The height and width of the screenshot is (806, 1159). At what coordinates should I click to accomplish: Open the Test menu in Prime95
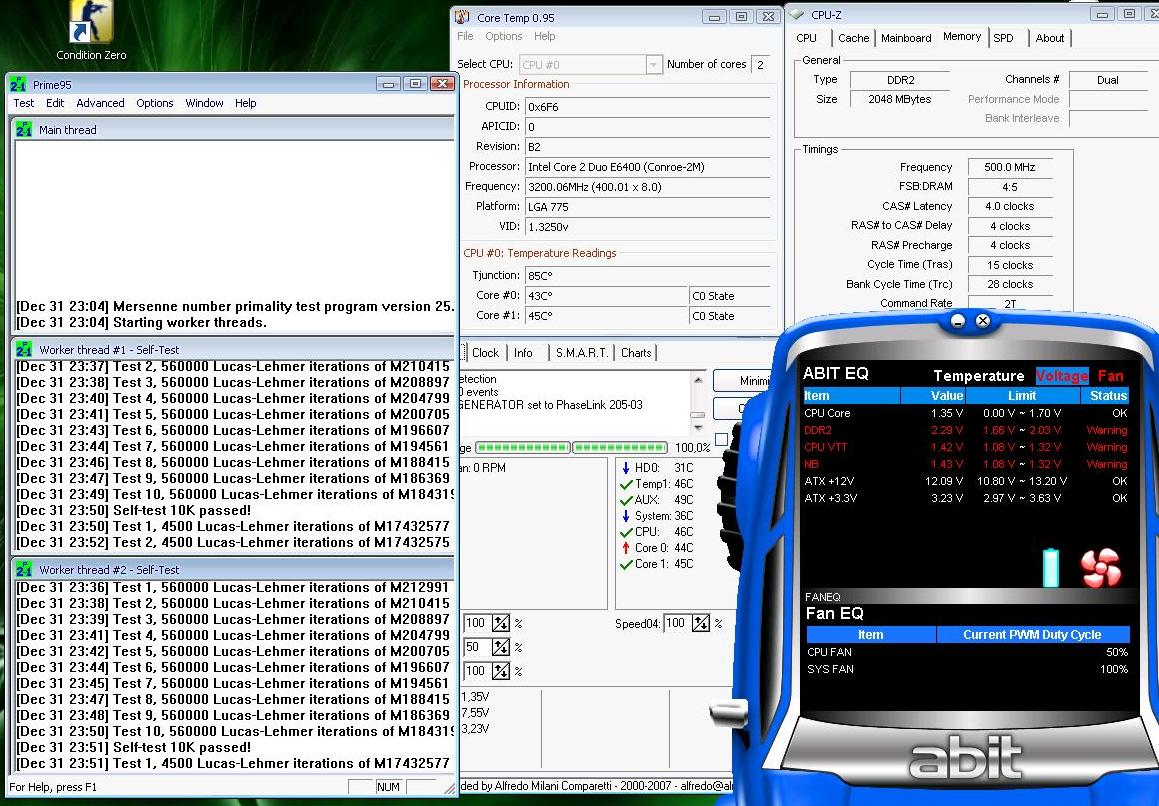point(24,103)
